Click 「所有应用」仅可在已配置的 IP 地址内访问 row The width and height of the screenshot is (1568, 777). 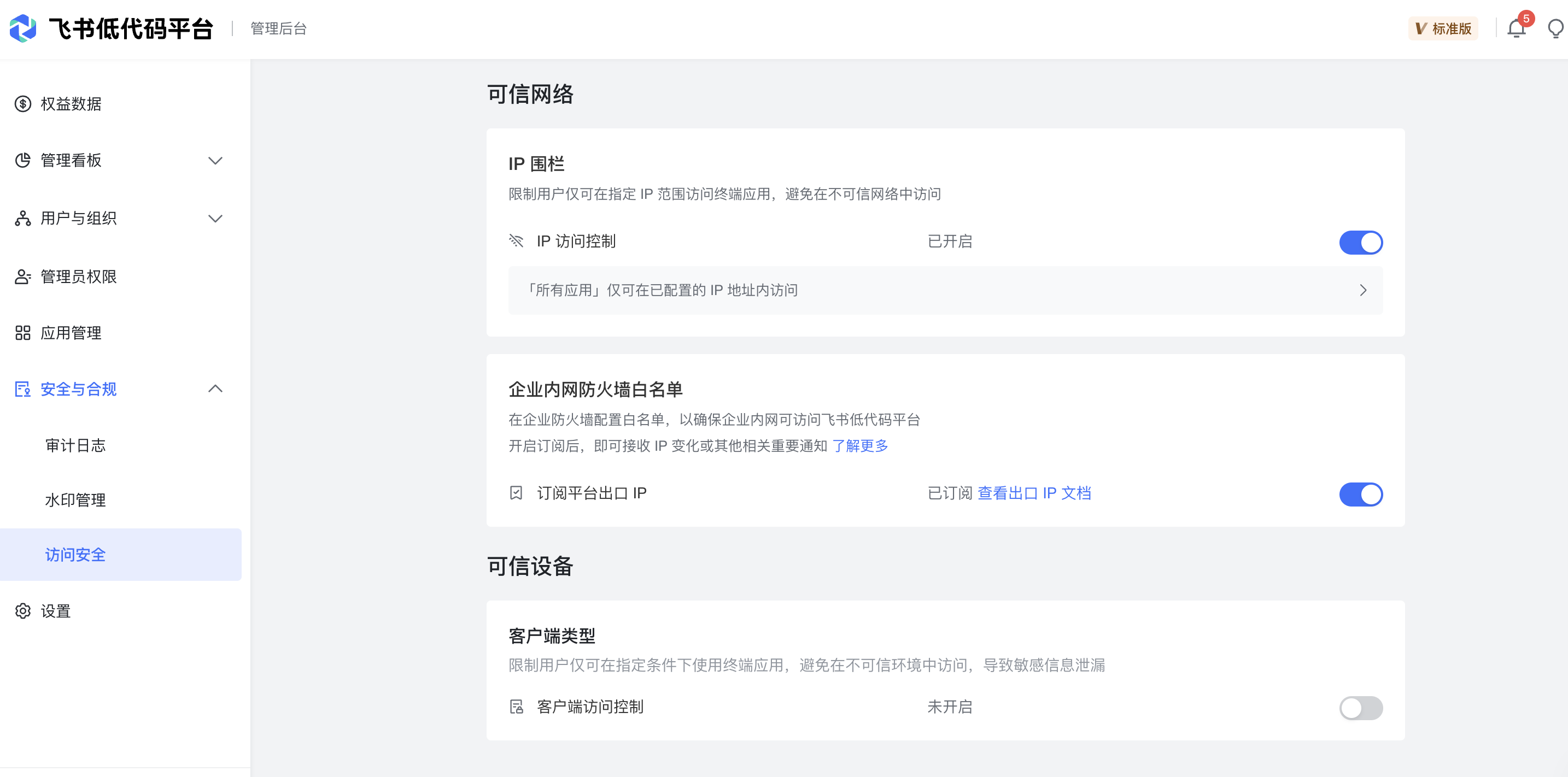pyautogui.click(x=945, y=290)
